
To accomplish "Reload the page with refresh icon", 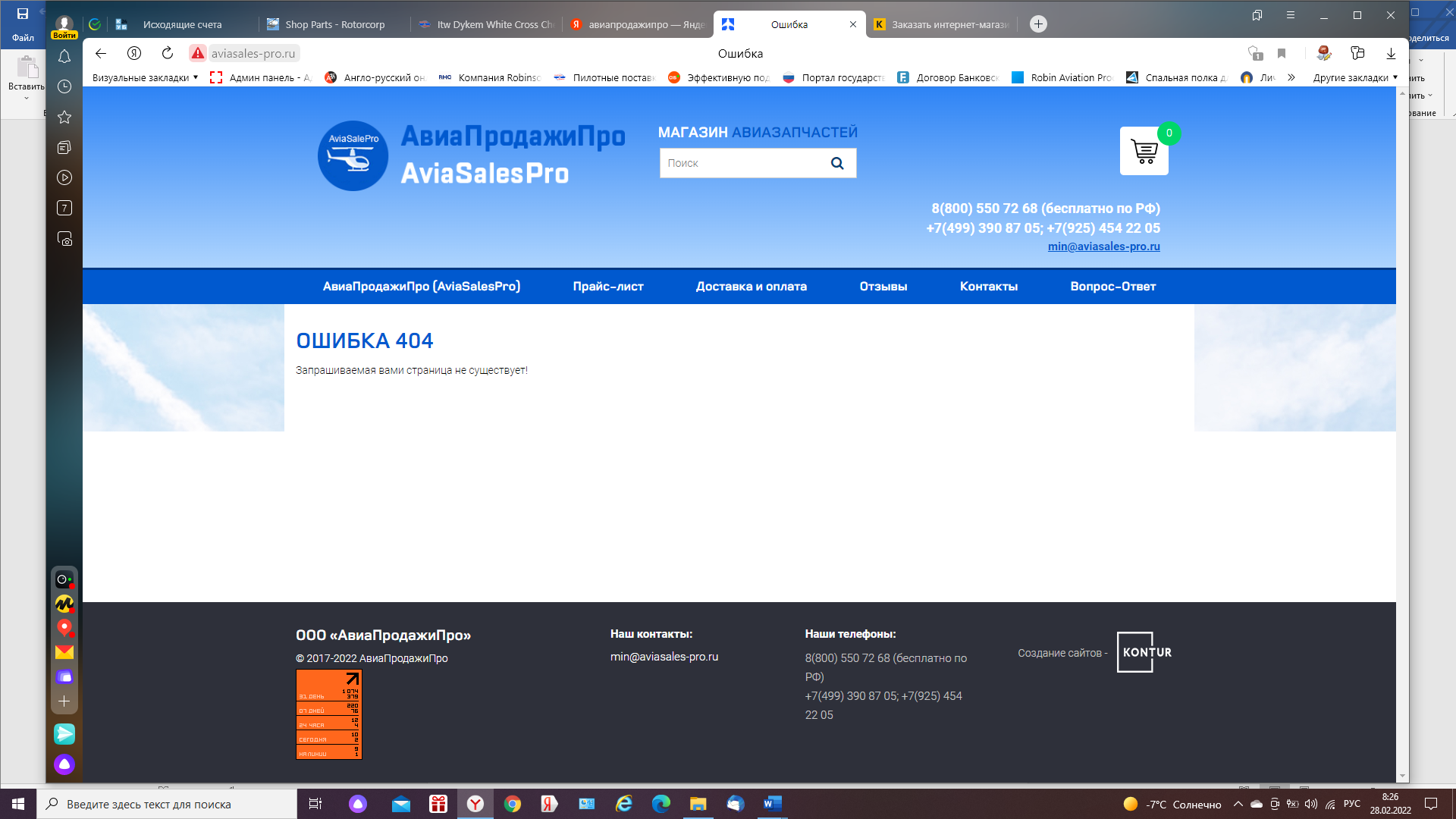I will pos(168,53).
